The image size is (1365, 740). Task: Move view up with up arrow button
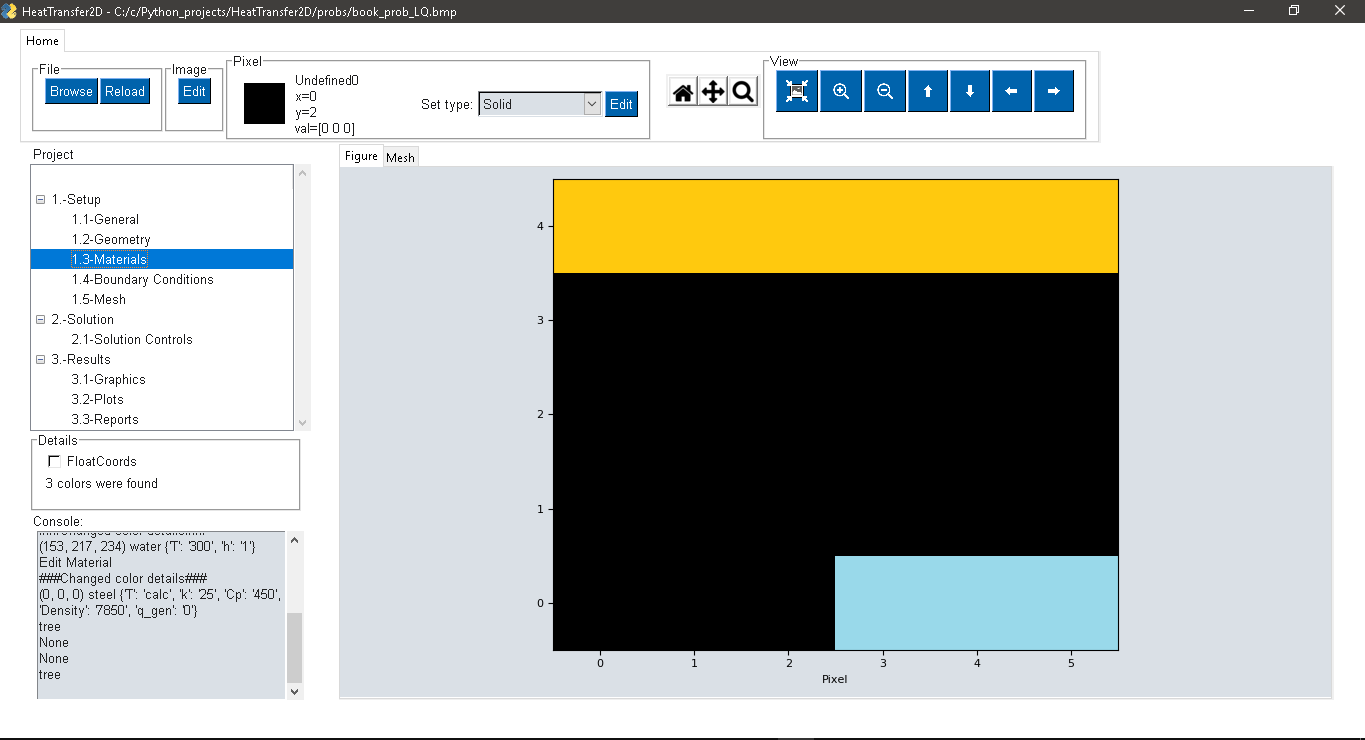[x=928, y=91]
